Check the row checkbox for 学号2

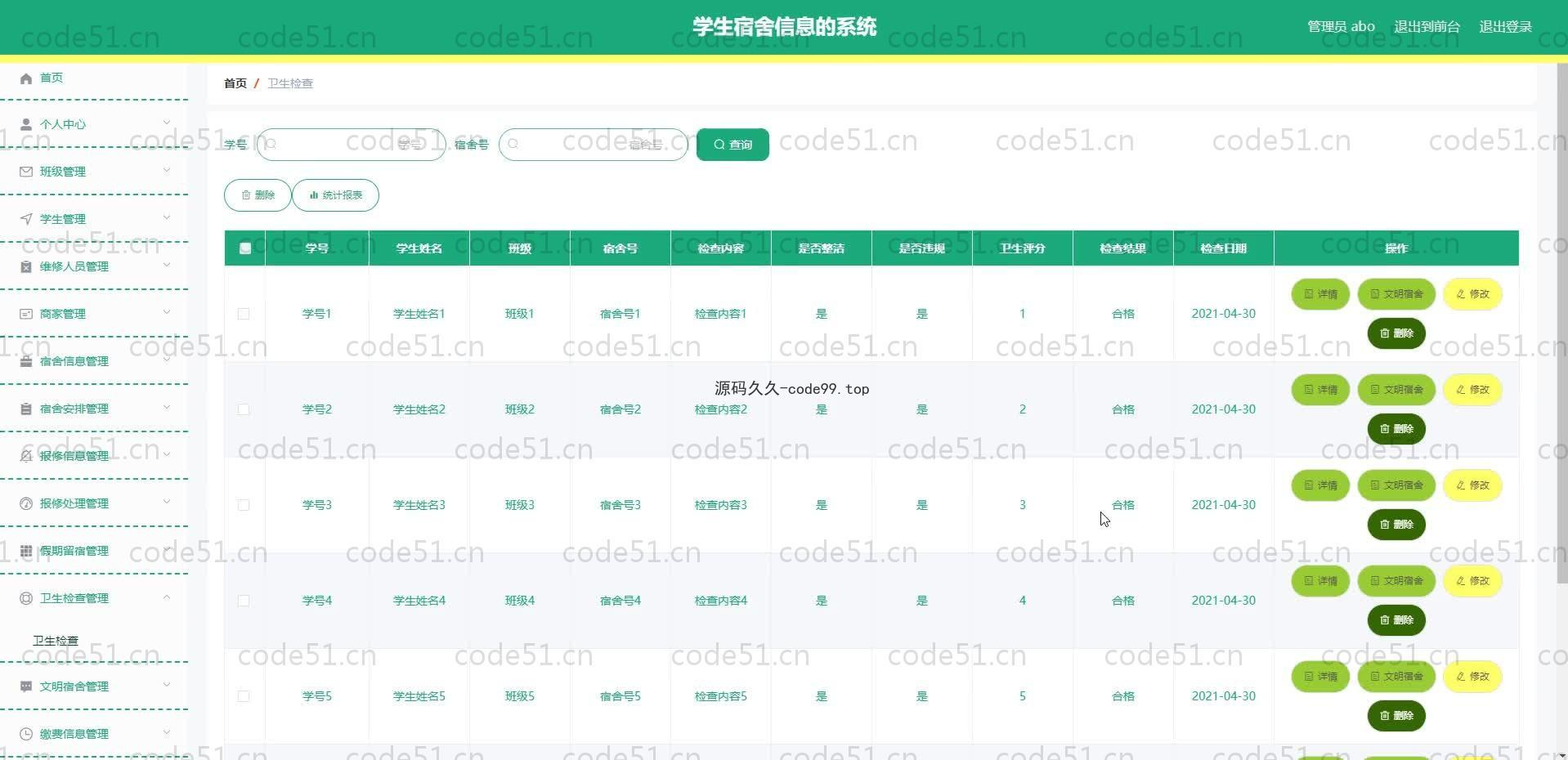tap(244, 409)
